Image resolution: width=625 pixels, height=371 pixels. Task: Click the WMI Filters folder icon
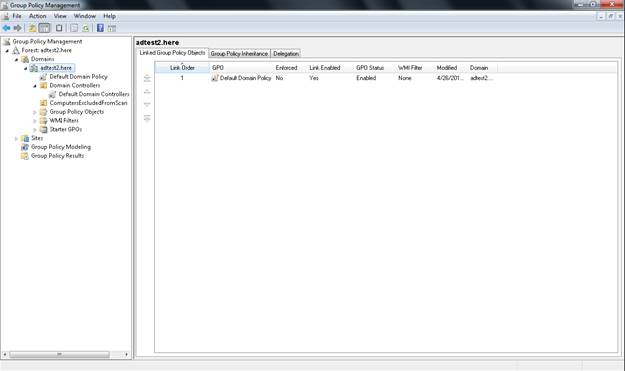pos(43,121)
